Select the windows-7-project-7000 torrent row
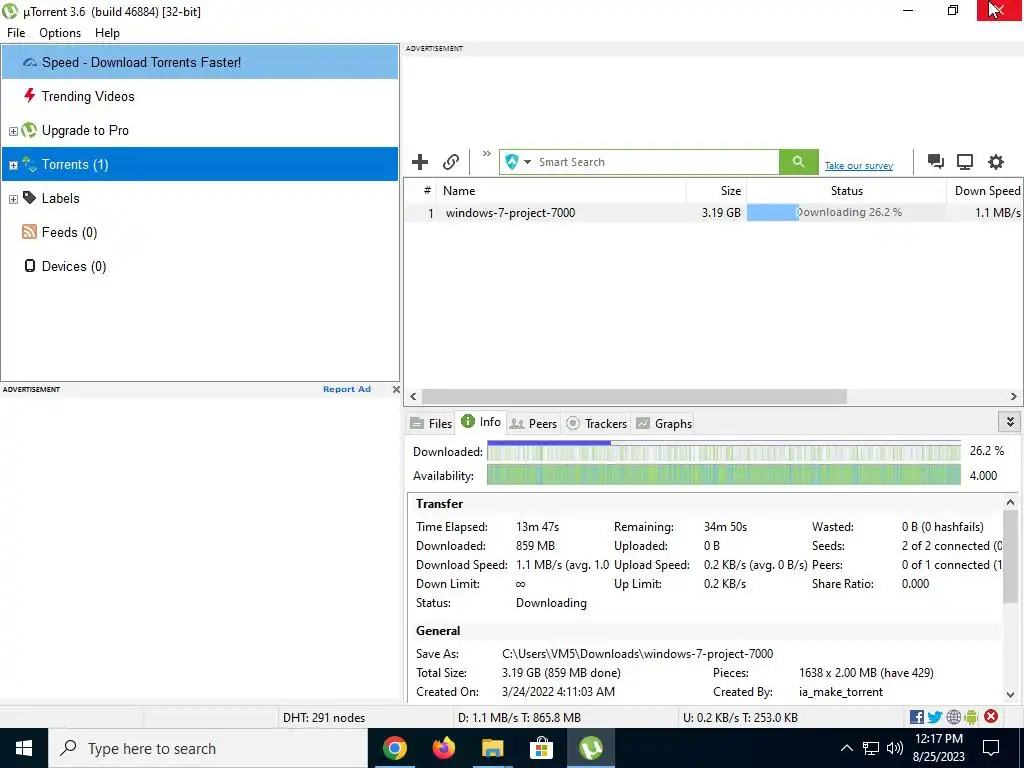The height and width of the screenshot is (768, 1024). click(x=713, y=212)
